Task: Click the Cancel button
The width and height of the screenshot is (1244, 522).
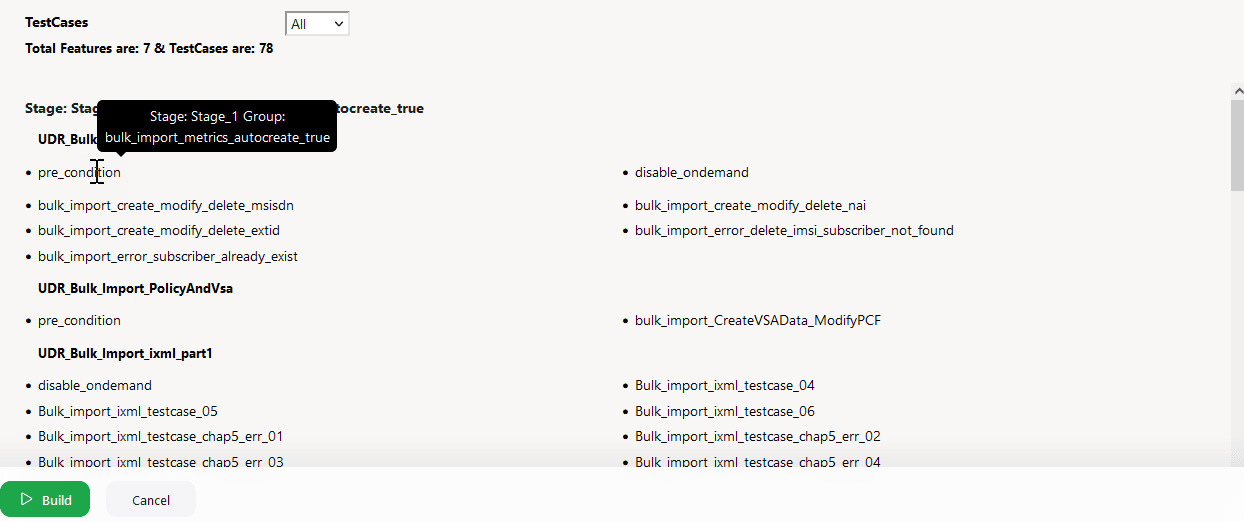Action: pos(151,500)
